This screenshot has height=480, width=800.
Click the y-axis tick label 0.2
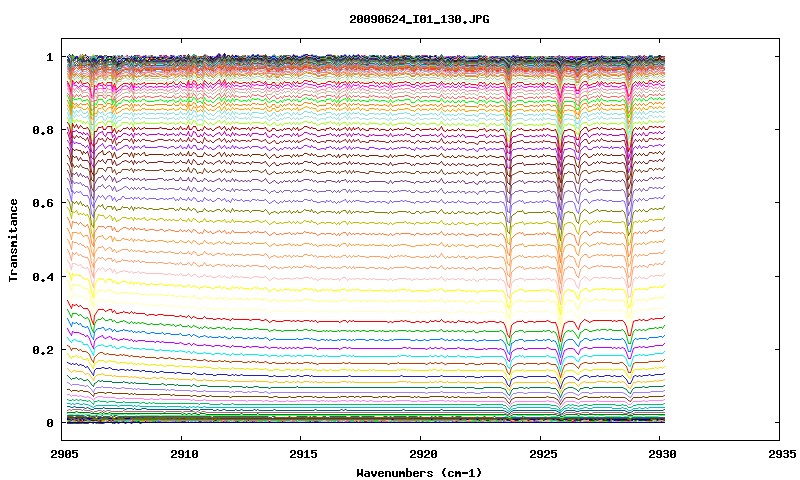[x=43, y=350]
